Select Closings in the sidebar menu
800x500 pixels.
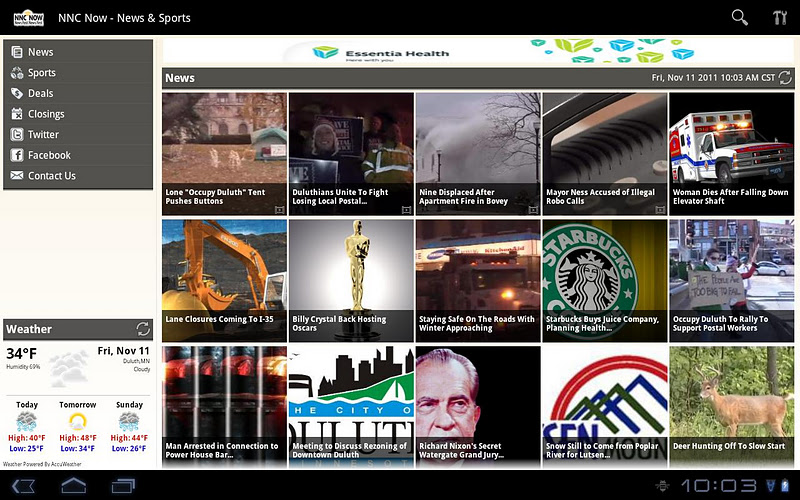[x=78, y=114]
